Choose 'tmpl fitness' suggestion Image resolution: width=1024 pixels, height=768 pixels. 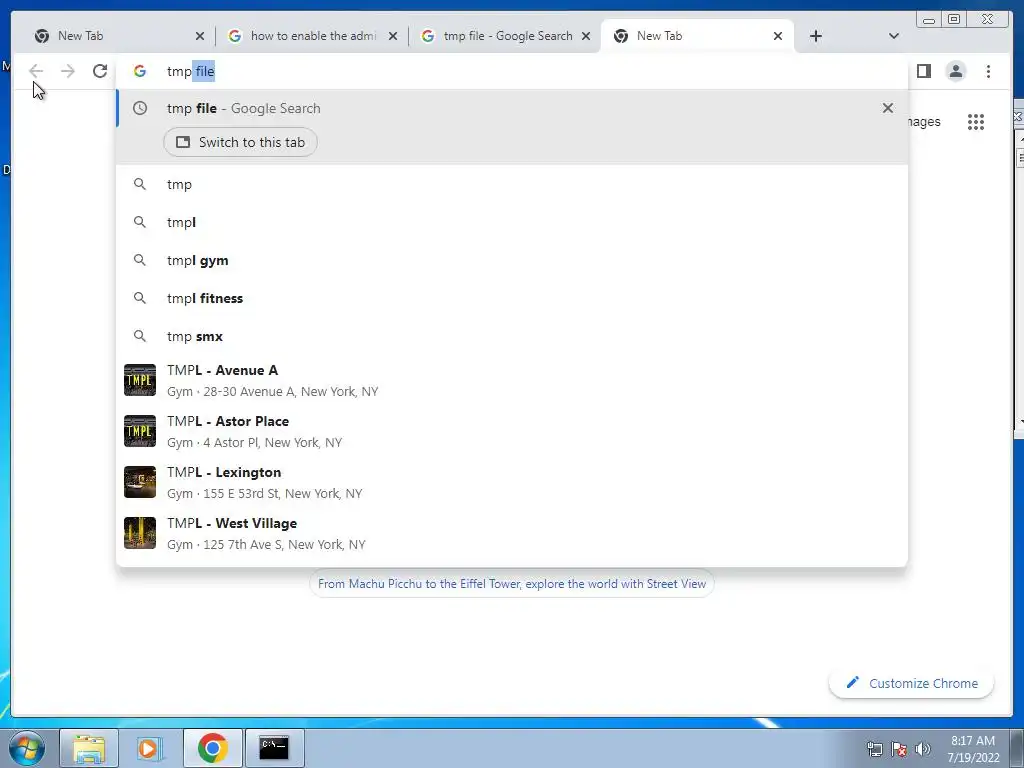pos(512,298)
